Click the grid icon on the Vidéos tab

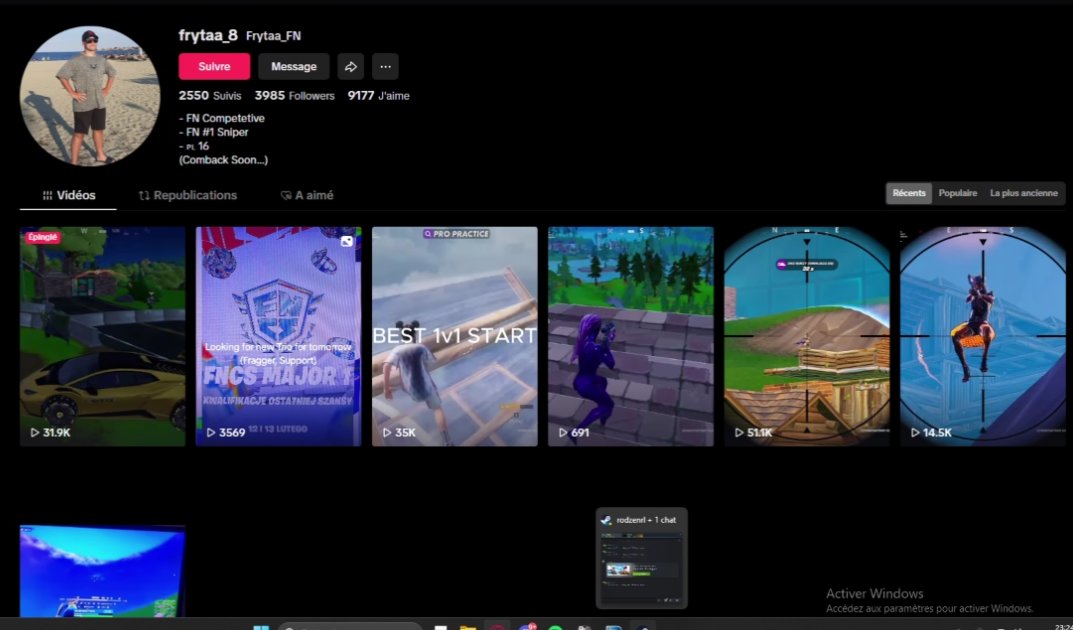pyautogui.click(x=47, y=196)
